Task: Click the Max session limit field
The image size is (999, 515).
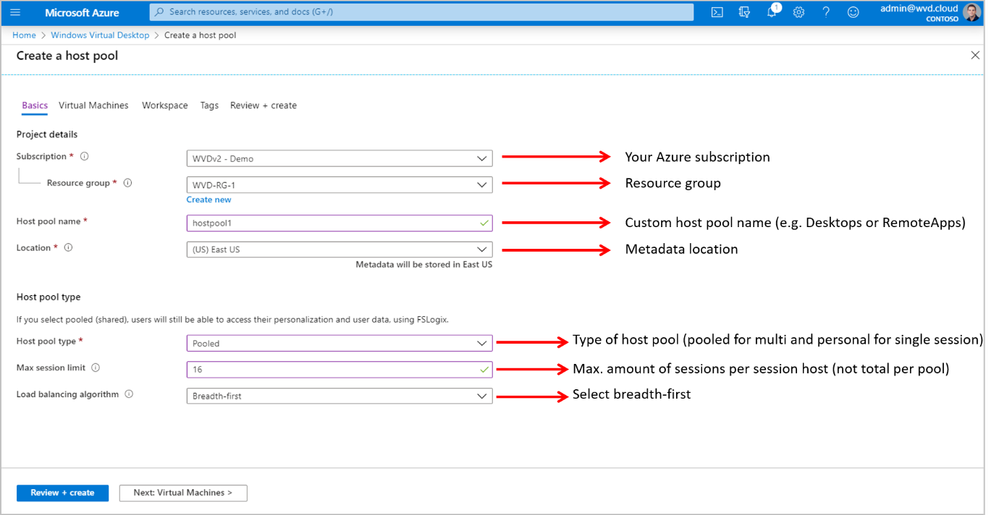Action: click(x=340, y=369)
